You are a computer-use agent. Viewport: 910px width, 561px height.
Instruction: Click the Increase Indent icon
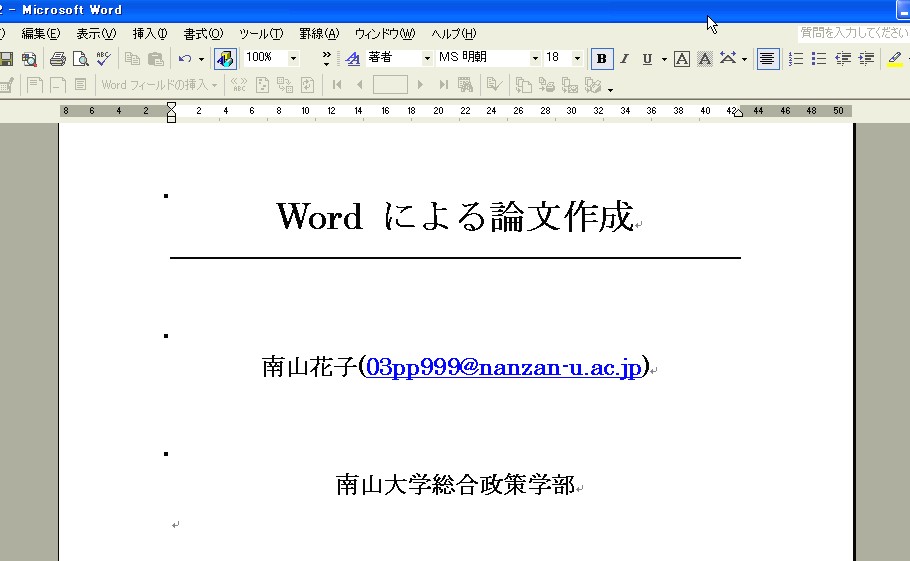click(866, 59)
